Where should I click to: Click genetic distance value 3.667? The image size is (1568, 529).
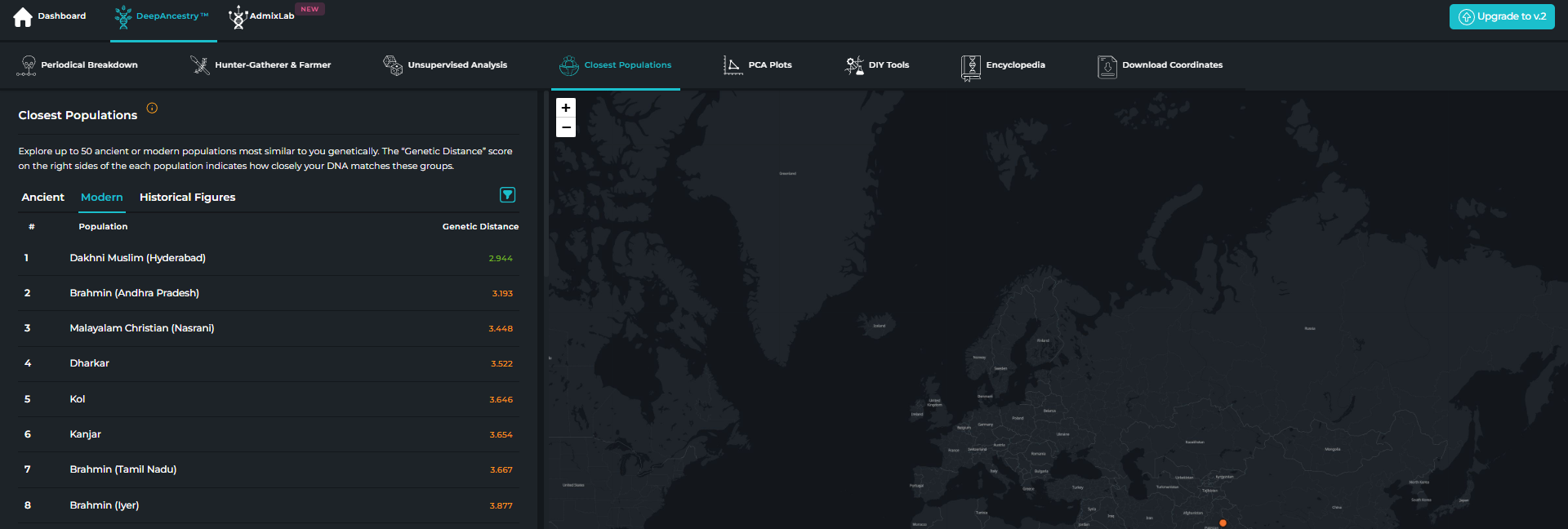pyautogui.click(x=501, y=470)
